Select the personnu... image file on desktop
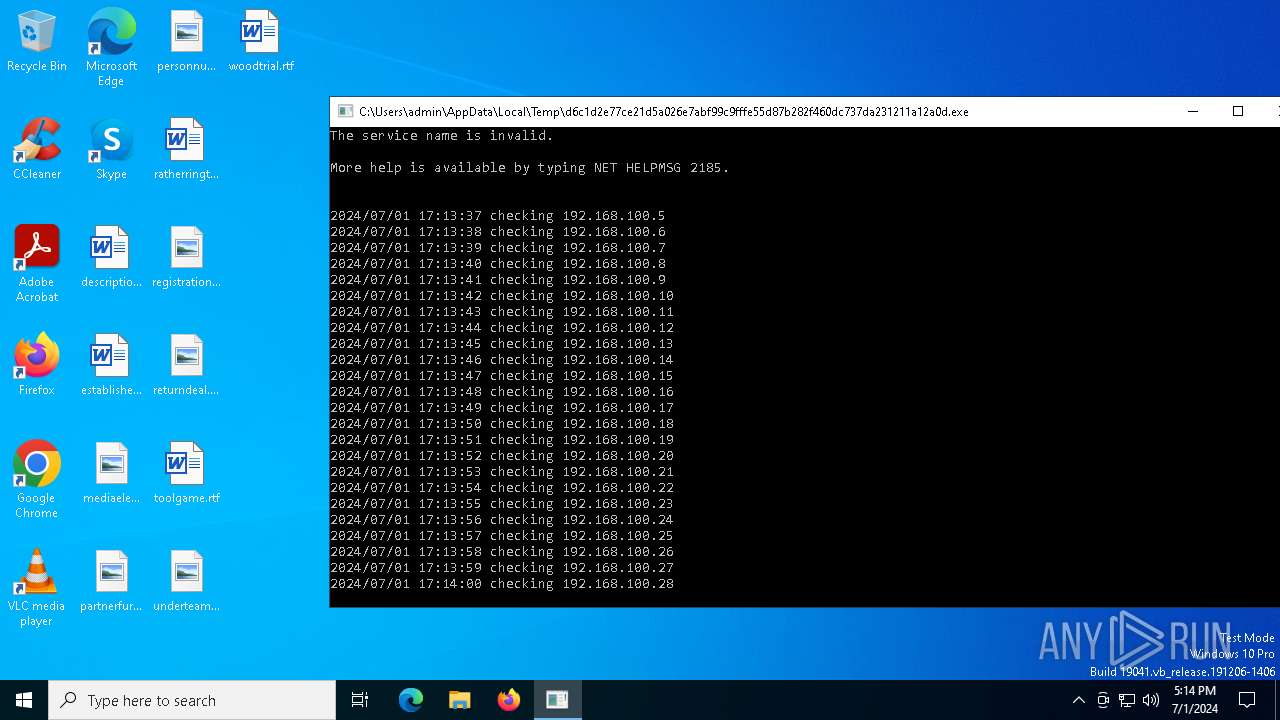1280x720 pixels. [x=186, y=42]
